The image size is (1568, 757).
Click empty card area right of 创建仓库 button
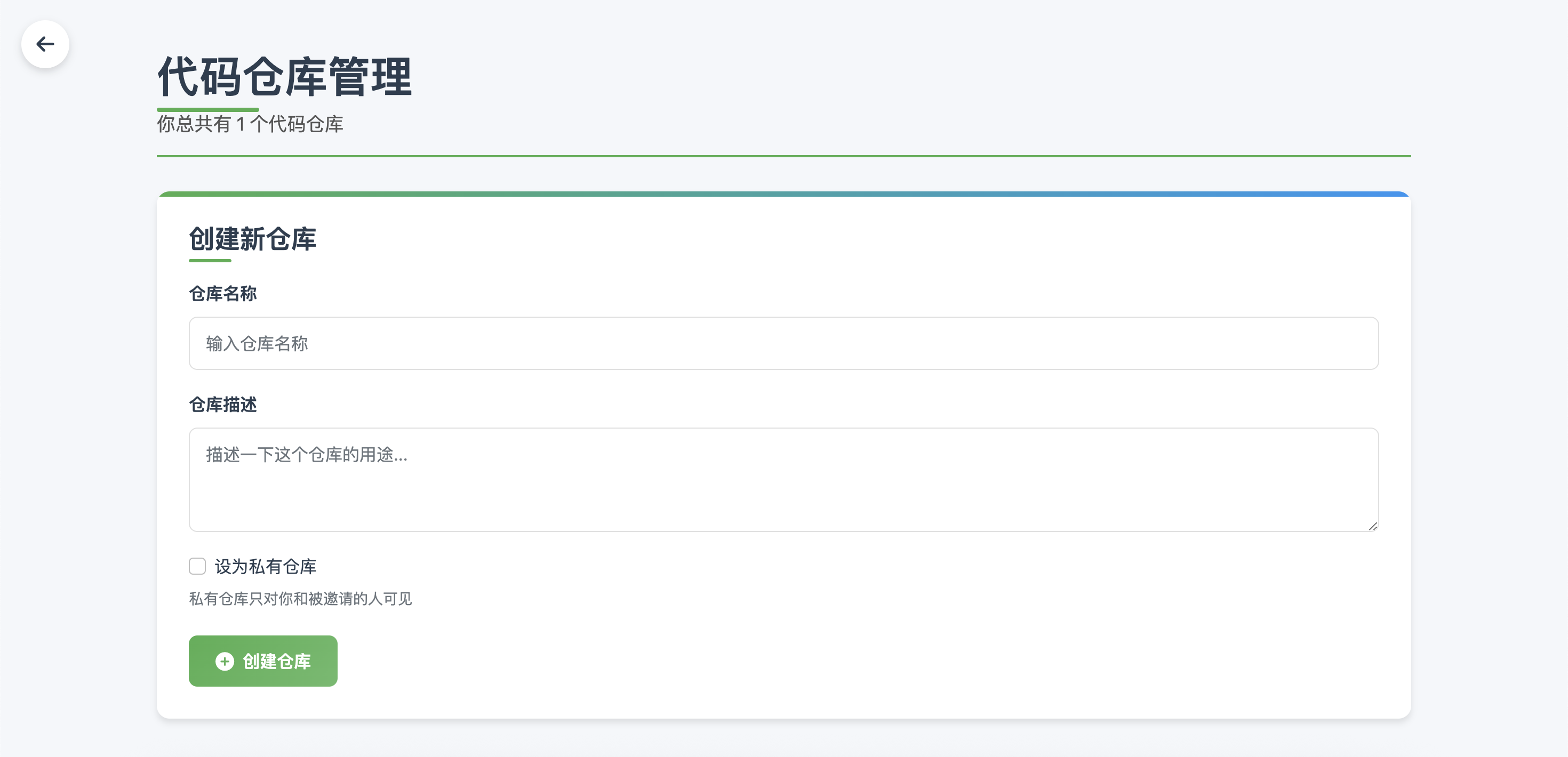click(x=852, y=662)
